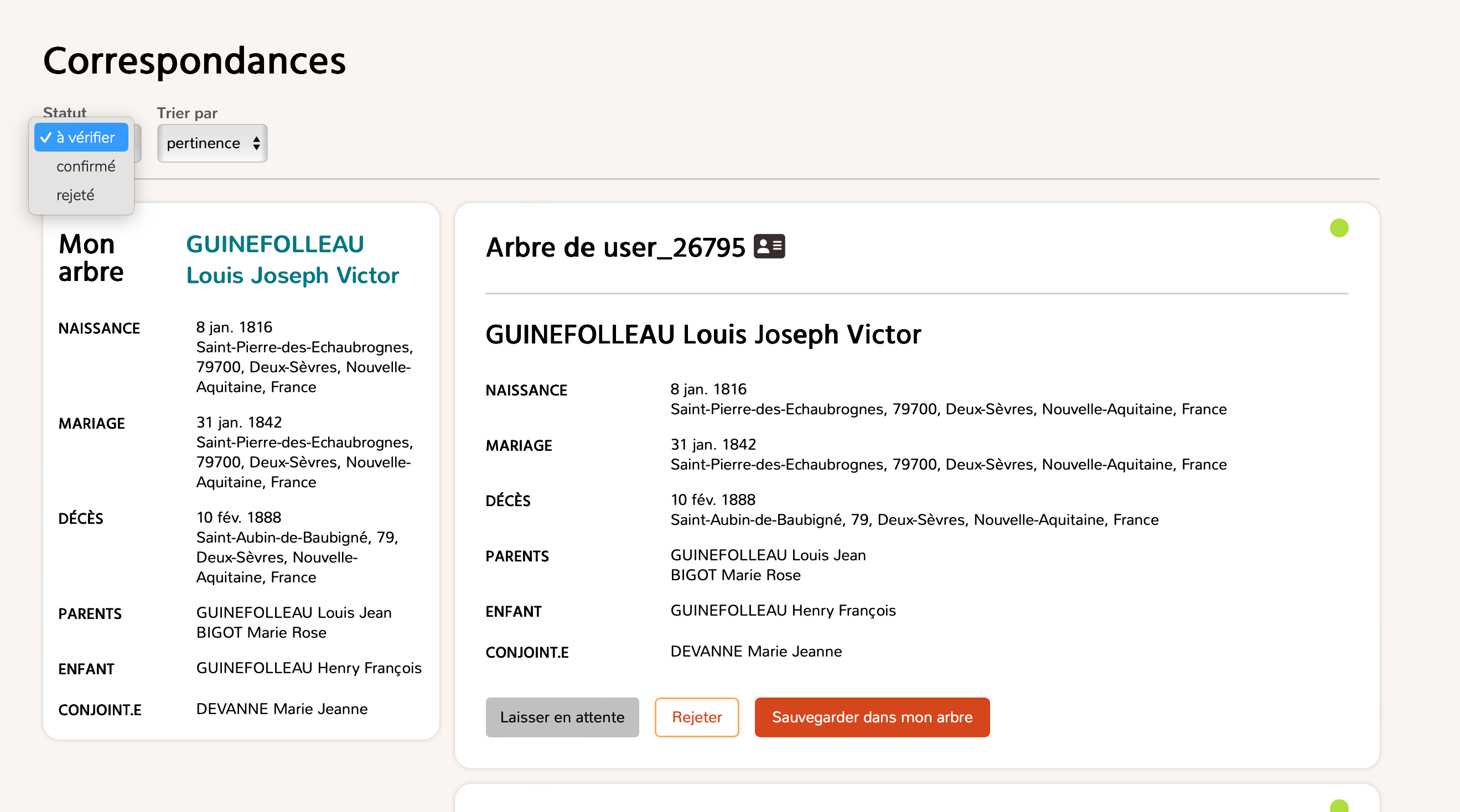Click 'DEVANNE Marie Jeanne' in user_26795 card
This screenshot has width=1460, height=812.
[x=756, y=652]
